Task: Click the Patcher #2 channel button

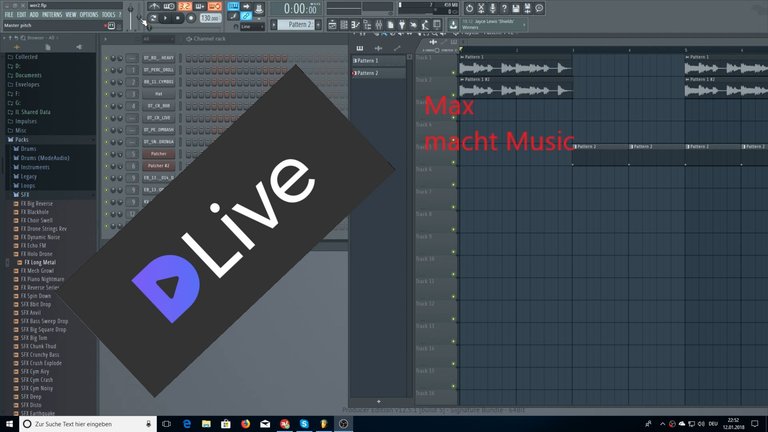Action: coord(159,166)
